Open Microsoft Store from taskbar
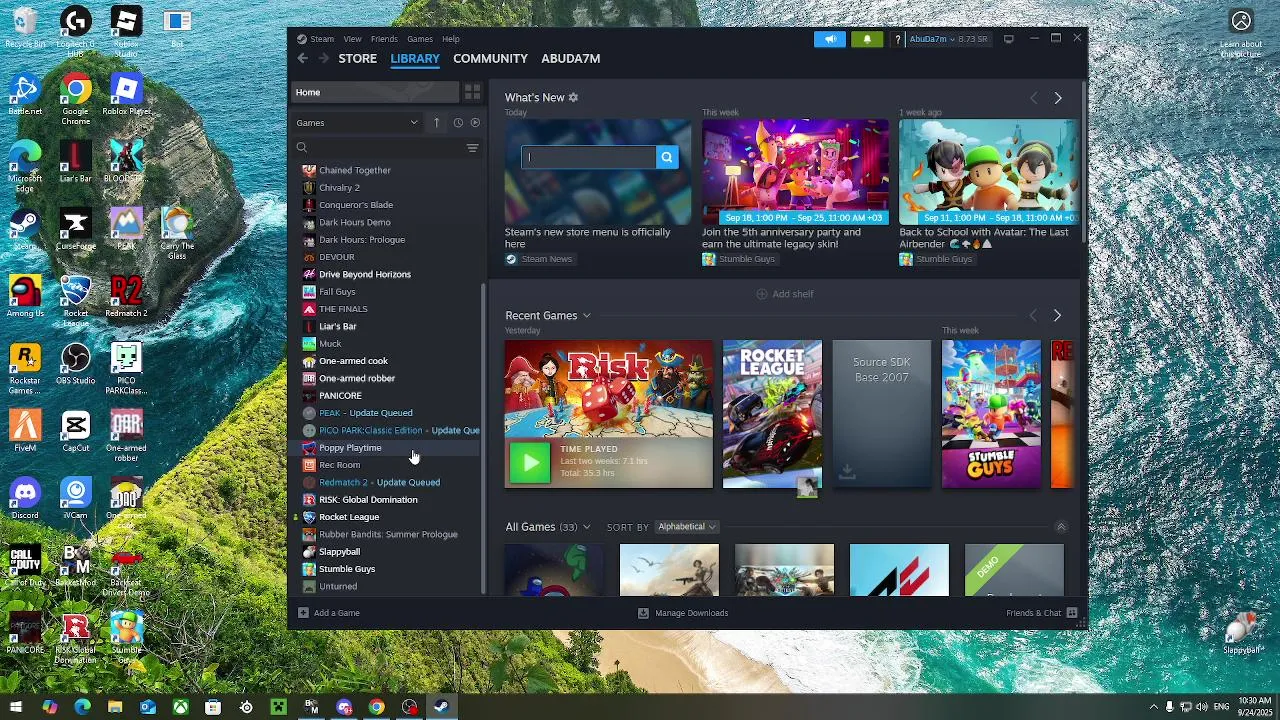 coord(213,707)
